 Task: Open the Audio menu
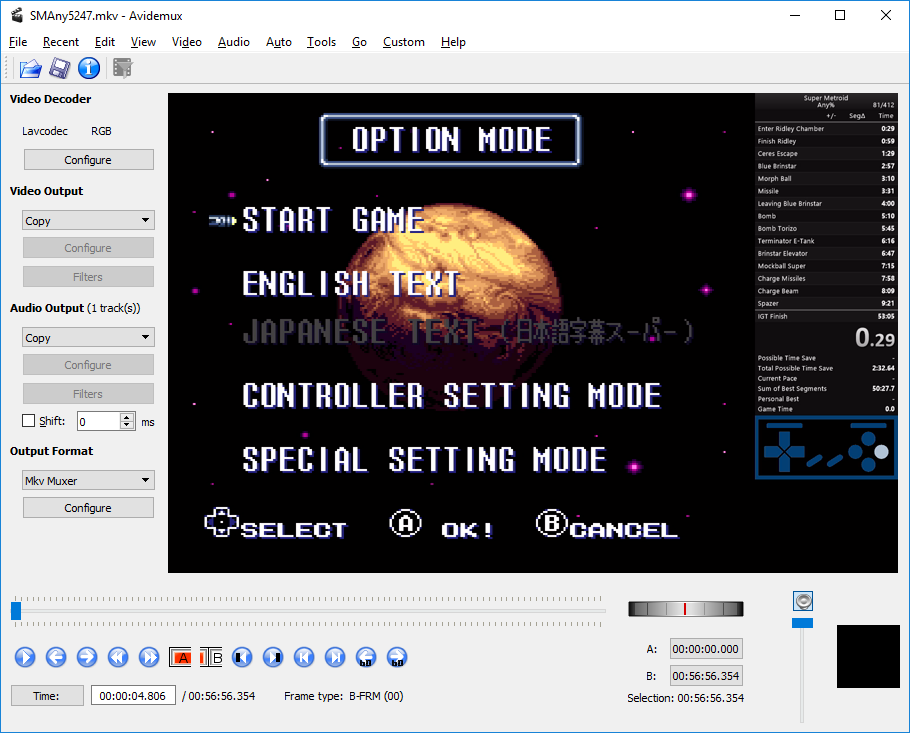[234, 42]
